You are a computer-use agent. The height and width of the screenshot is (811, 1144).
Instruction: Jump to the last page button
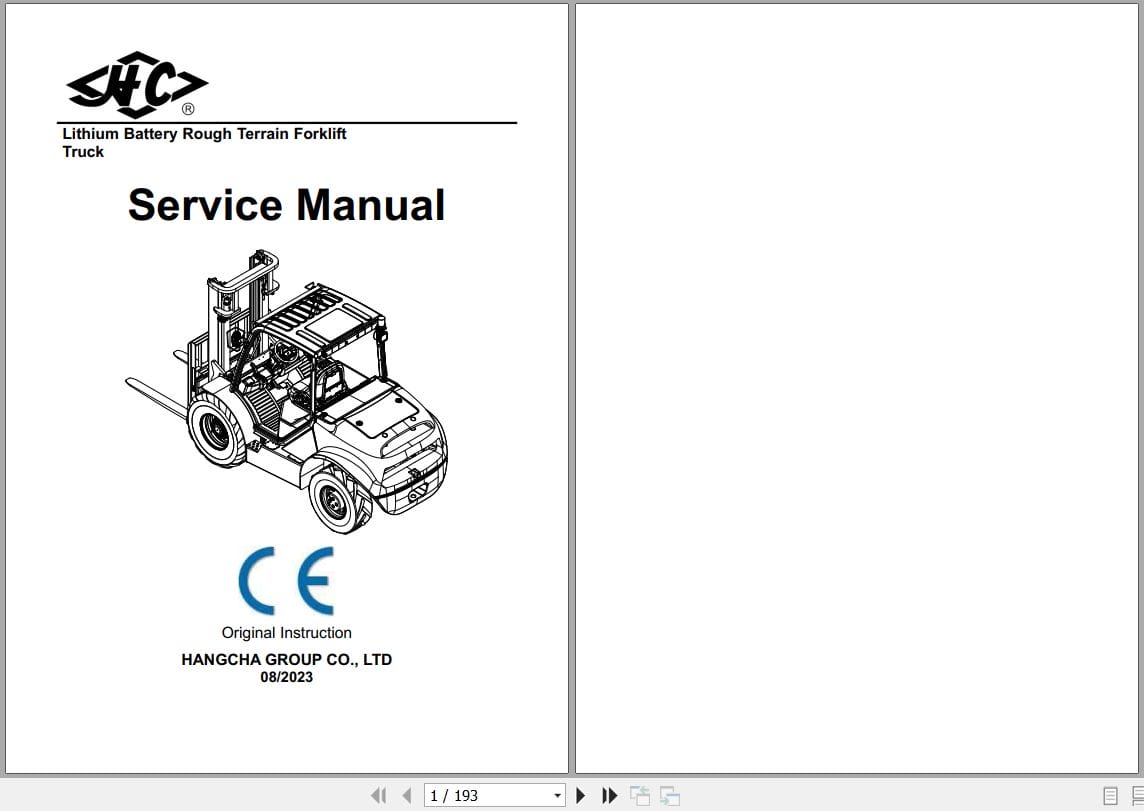click(609, 795)
